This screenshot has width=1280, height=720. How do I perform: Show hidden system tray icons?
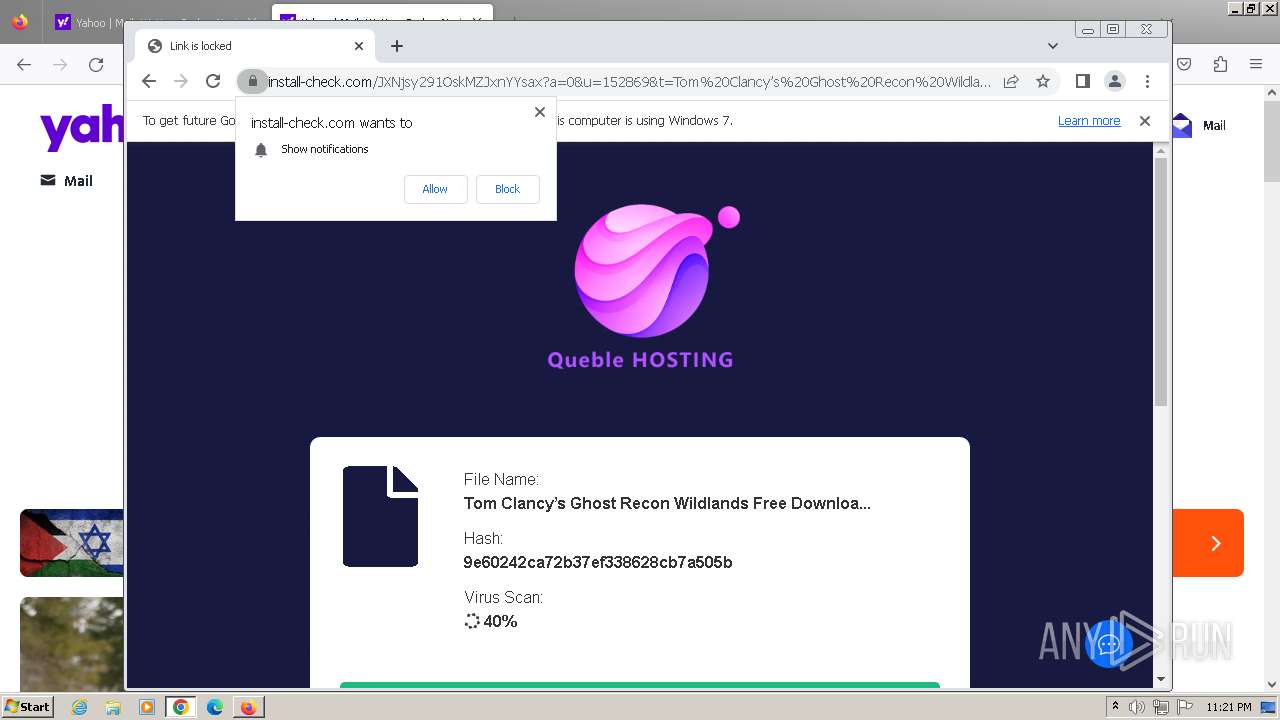pyautogui.click(x=1115, y=707)
